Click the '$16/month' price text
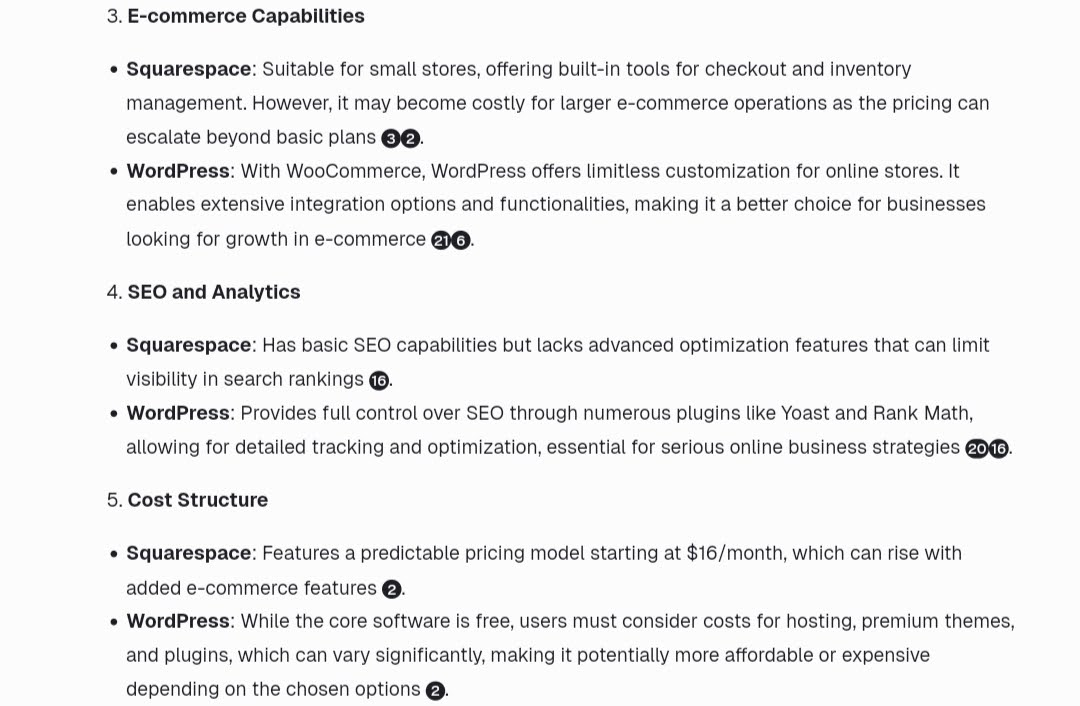 (736, 553)
